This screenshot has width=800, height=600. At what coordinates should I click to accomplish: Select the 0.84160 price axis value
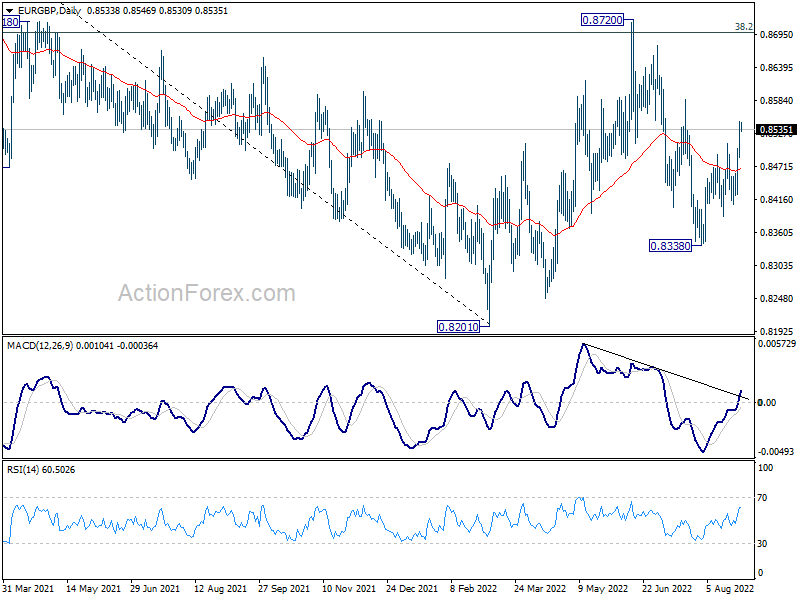pyautogui.click(x=777, y=199)
